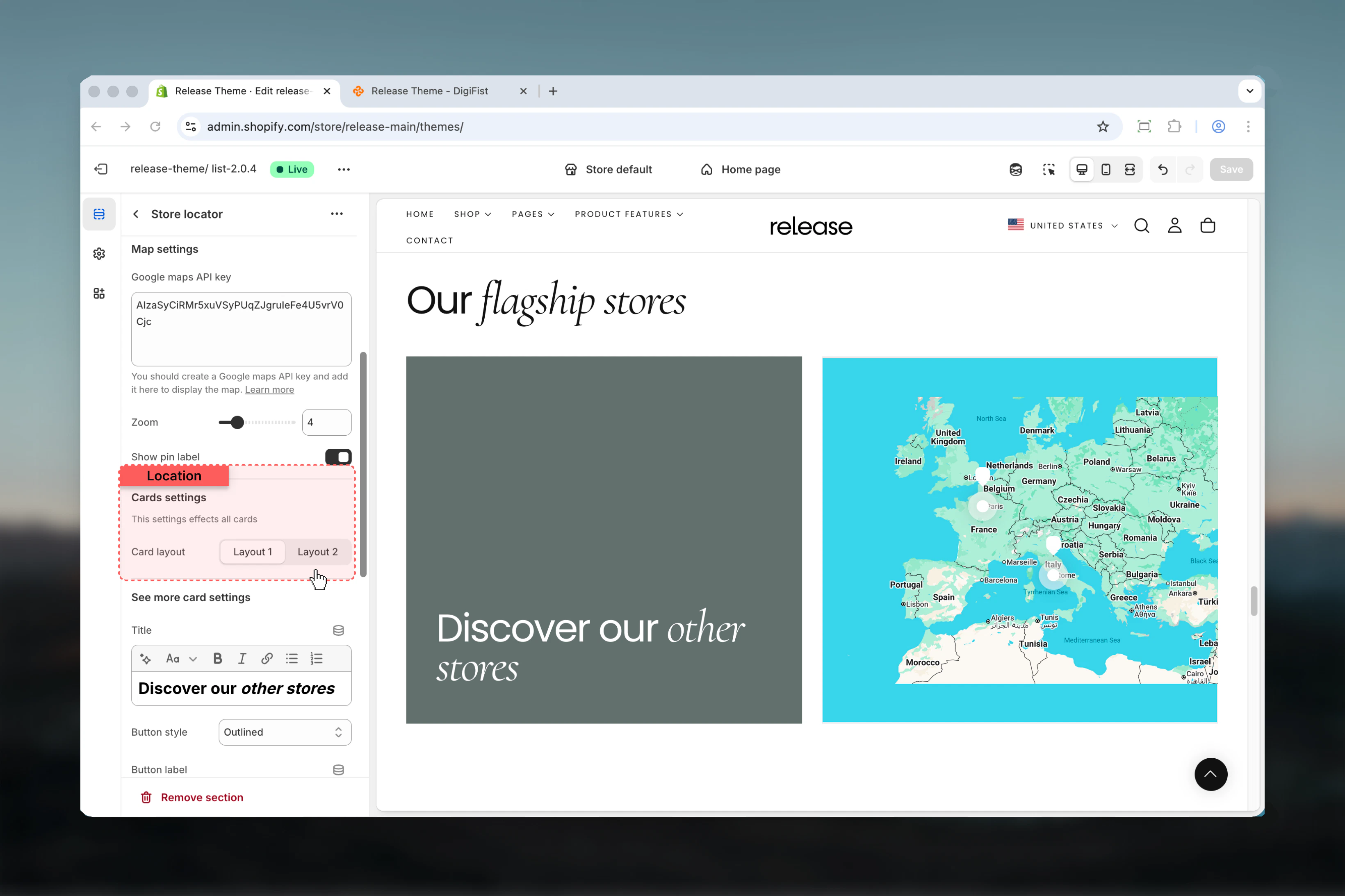Expand the PRODUCT FEATURES menu
The height and width of the screenshot is (896, 1345).
coord(629,214)
